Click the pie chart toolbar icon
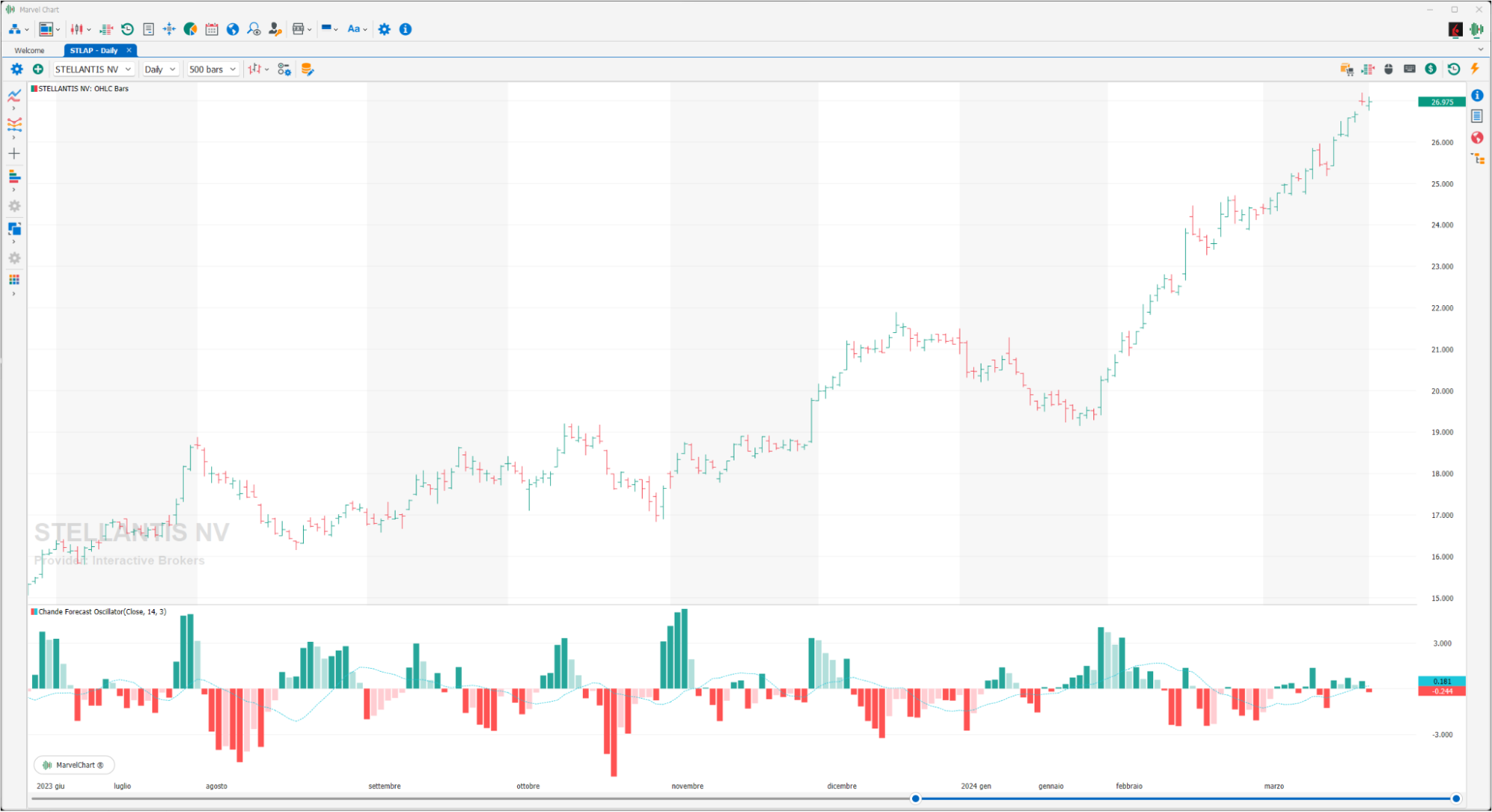This screenshot has width=1492, height=812. [190, 29]
